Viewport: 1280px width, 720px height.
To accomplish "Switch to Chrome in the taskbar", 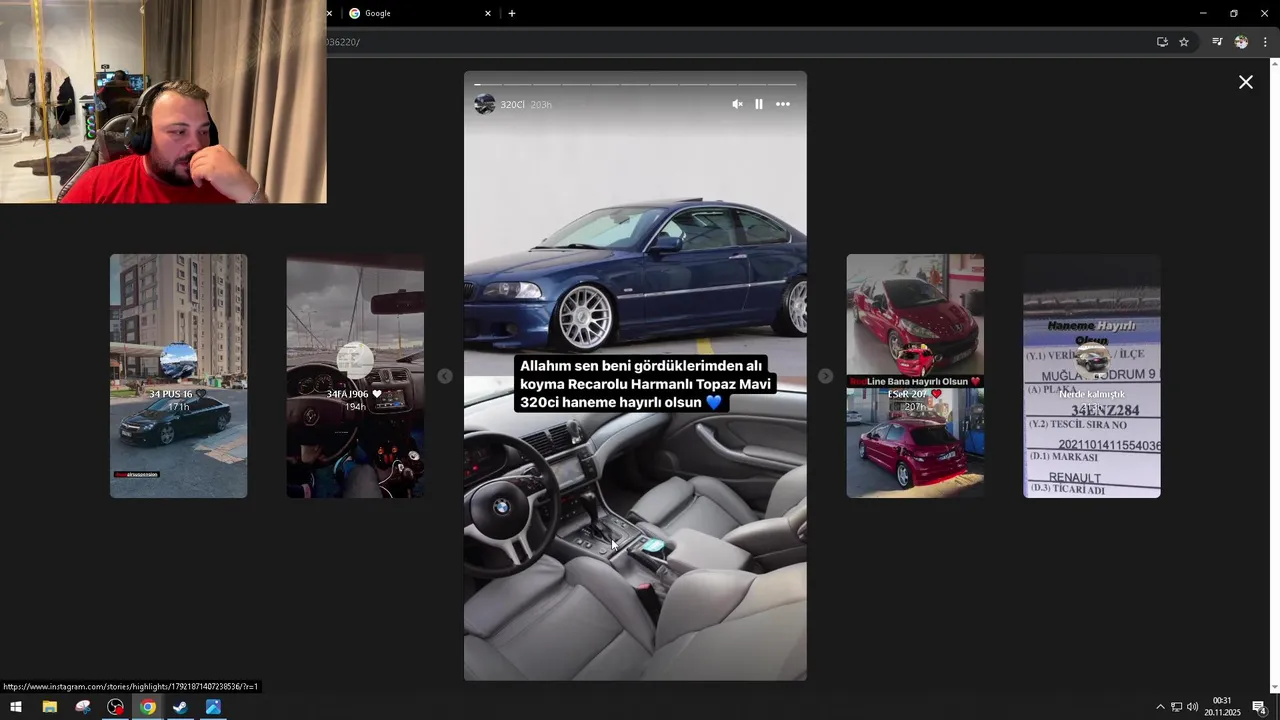I will click(x=148, y=707).
